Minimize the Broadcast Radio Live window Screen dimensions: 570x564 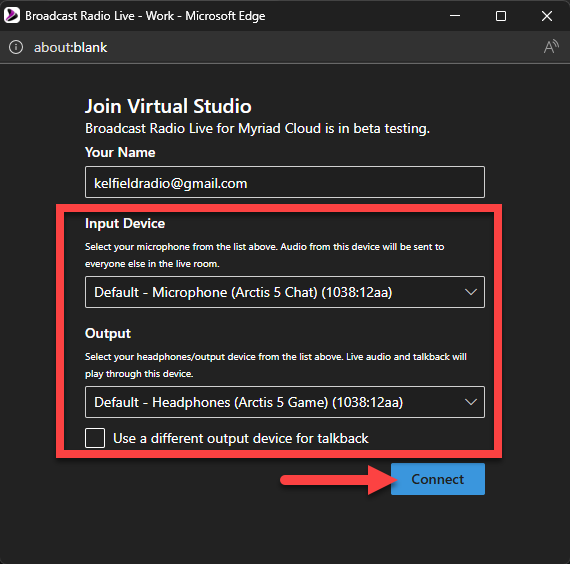click(455, 16)
